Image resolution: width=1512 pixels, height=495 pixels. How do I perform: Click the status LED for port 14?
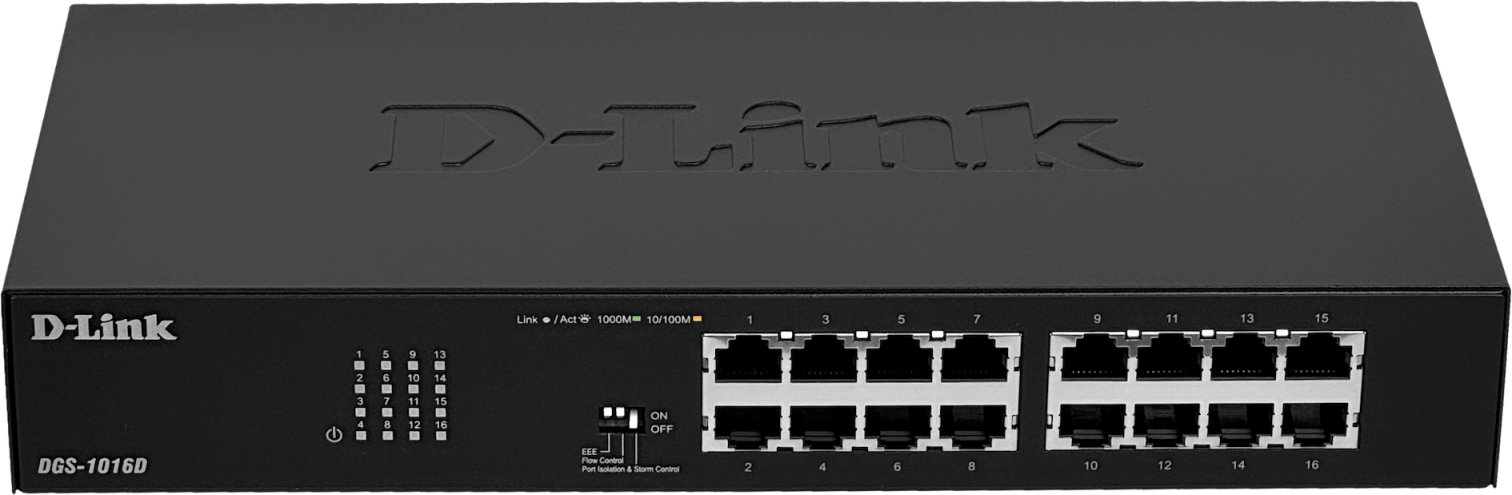click(440, 389)
